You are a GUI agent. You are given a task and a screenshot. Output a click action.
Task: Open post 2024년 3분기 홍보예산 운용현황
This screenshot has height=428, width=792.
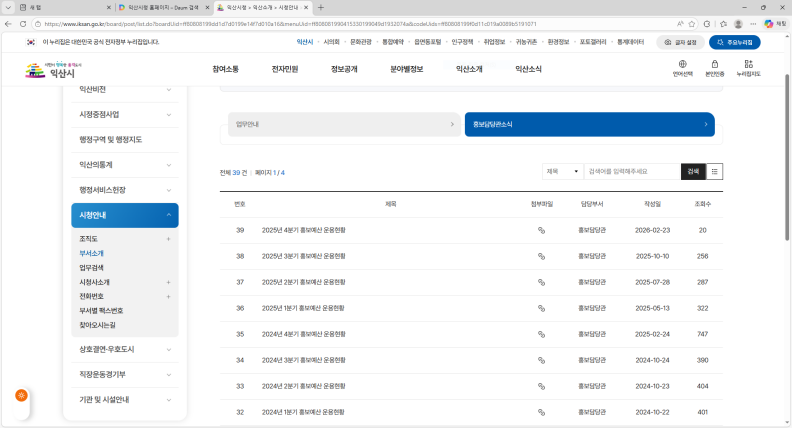click(x=304, y=360)
